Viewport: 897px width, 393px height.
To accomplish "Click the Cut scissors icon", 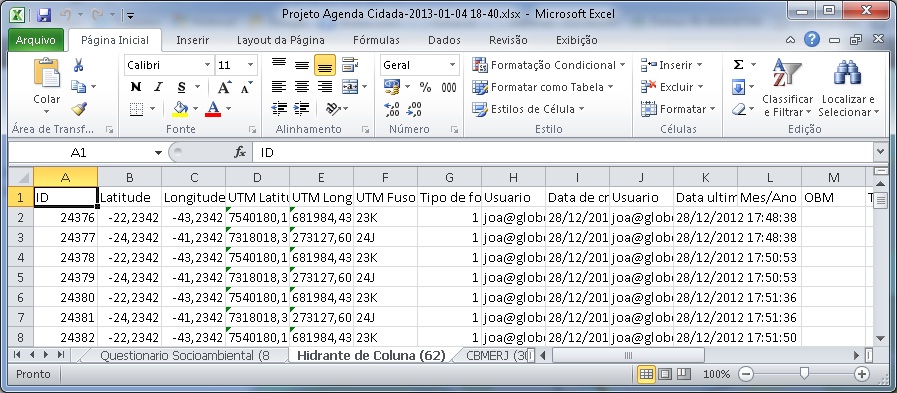I will (78, 65).
